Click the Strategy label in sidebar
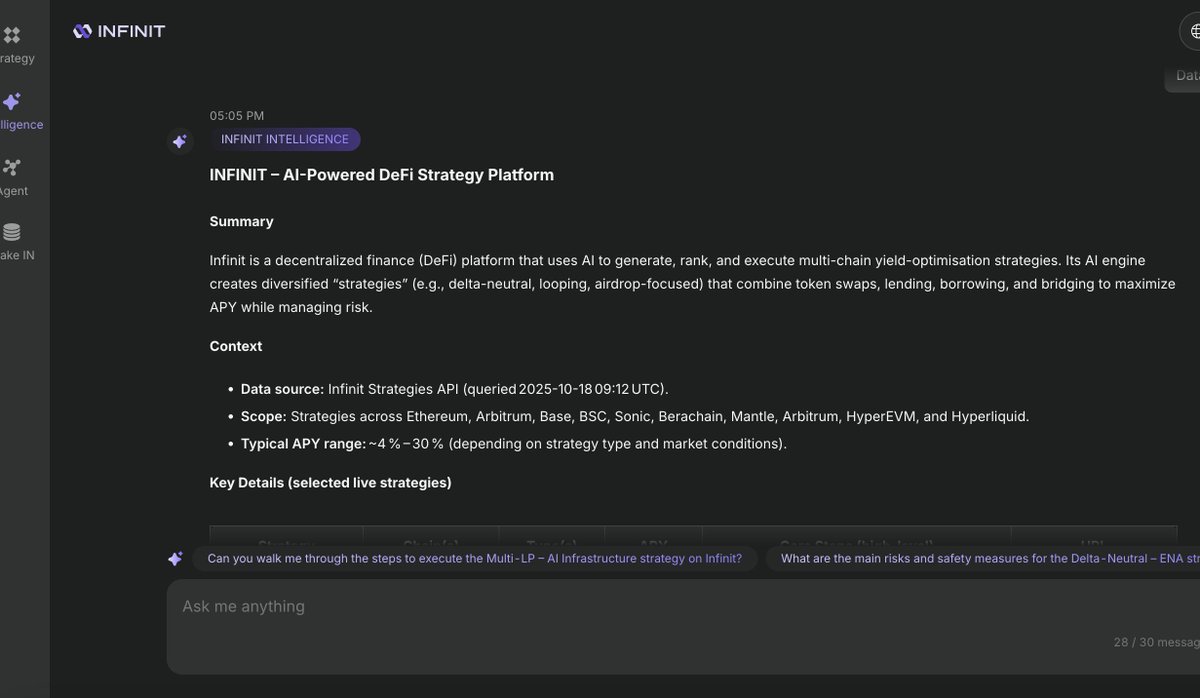1200x698 pixels. click(x=17, y=58)
